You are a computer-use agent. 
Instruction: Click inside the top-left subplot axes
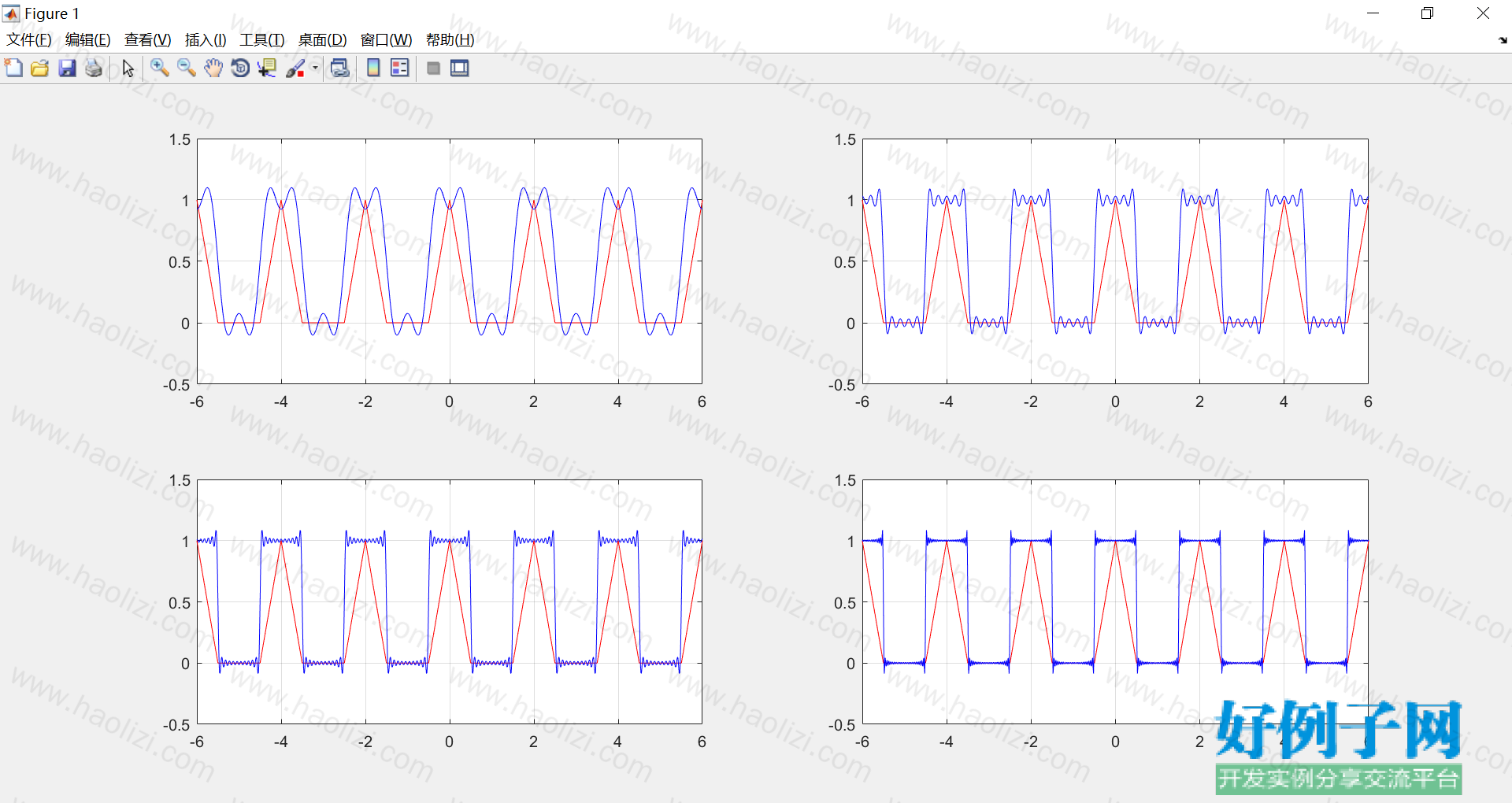point(450,261)
